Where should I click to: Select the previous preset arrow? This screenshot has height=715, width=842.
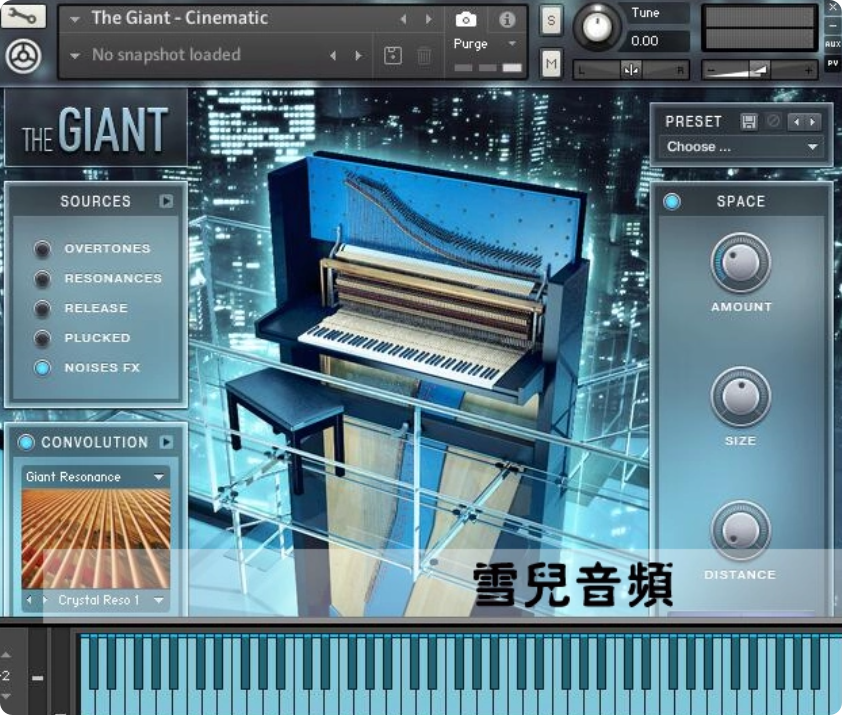[796, 122]
